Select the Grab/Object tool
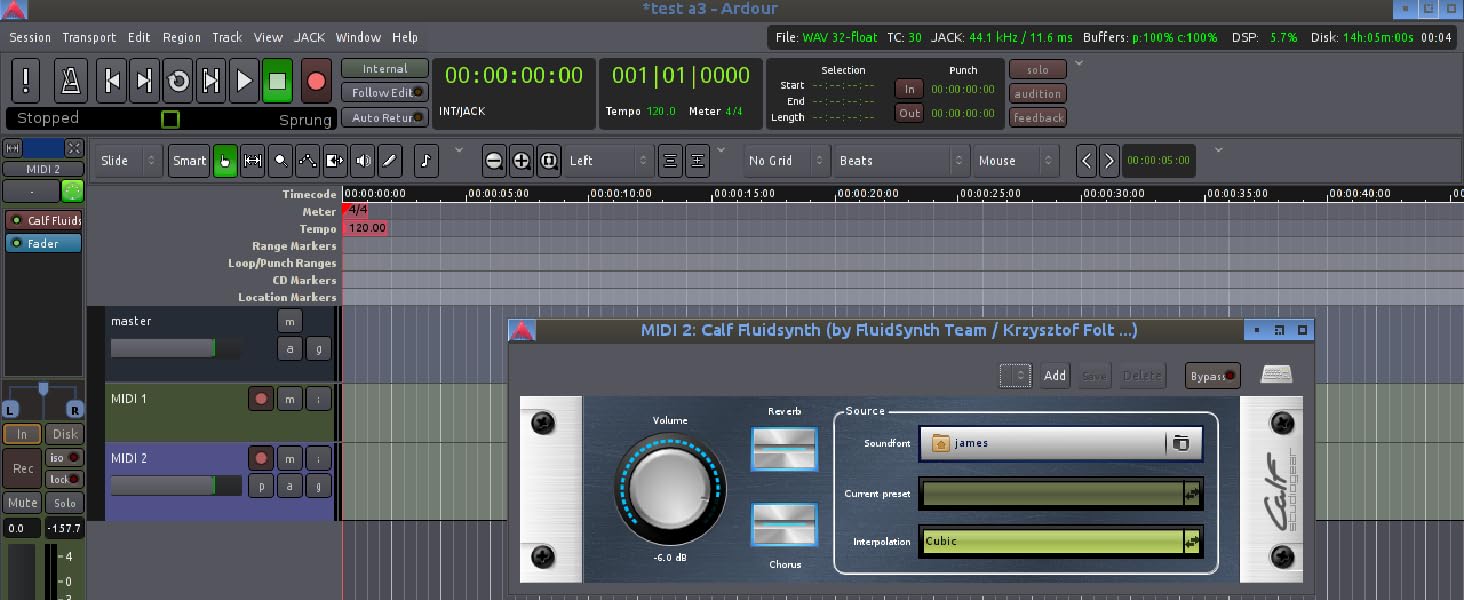This screenshot has width=1464, height=600. [225, 160]
